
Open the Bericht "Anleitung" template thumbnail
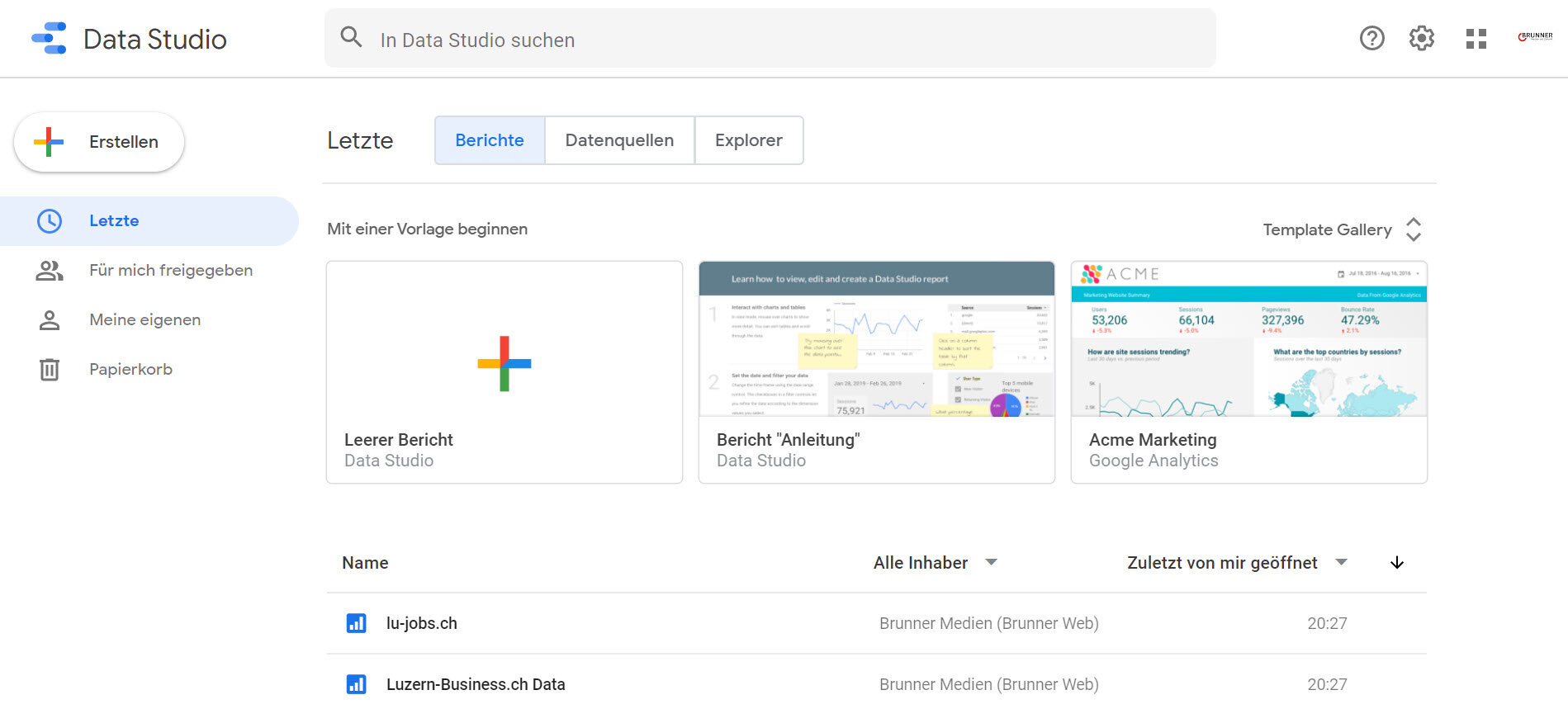(877, 339)
